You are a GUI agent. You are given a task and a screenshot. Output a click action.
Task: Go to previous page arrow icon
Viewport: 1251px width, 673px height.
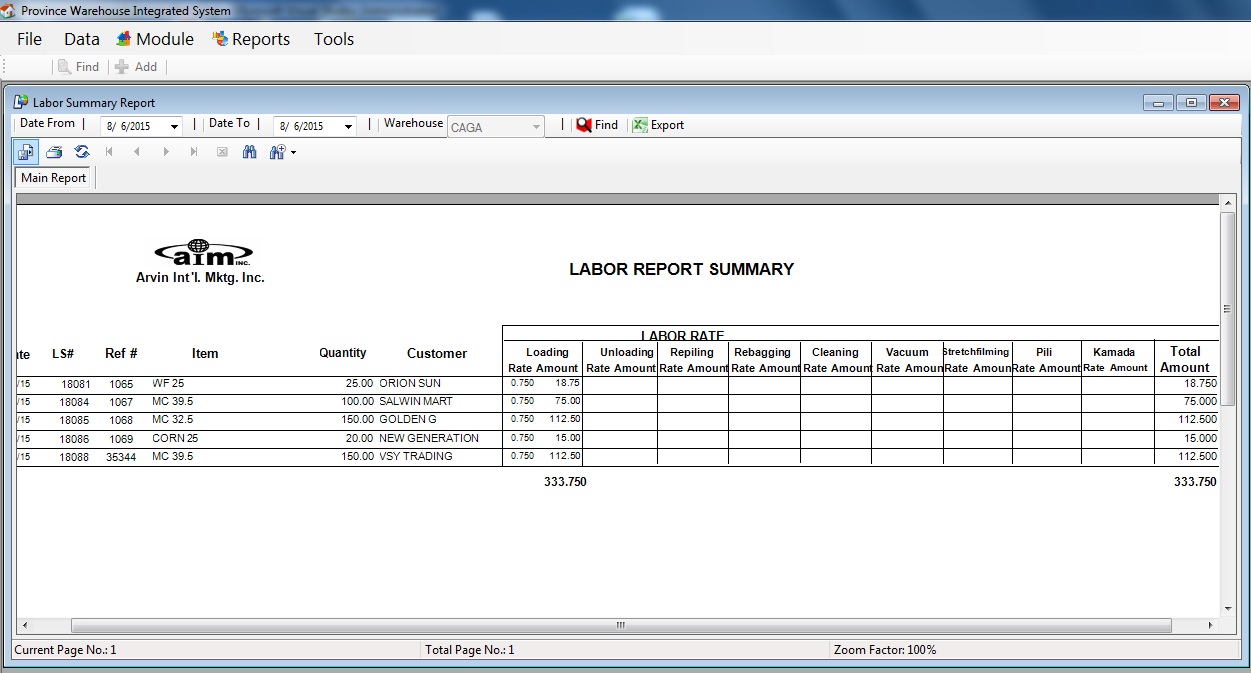coord(137,152)
